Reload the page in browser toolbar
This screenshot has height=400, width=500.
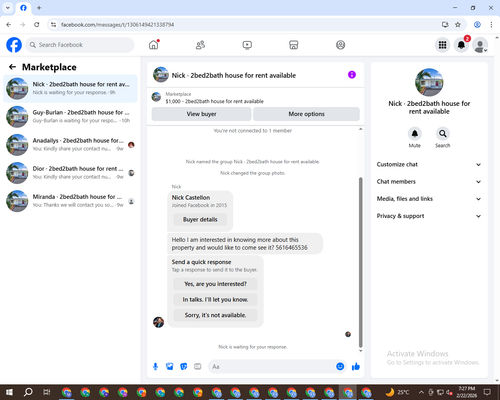tap(37, 24)
